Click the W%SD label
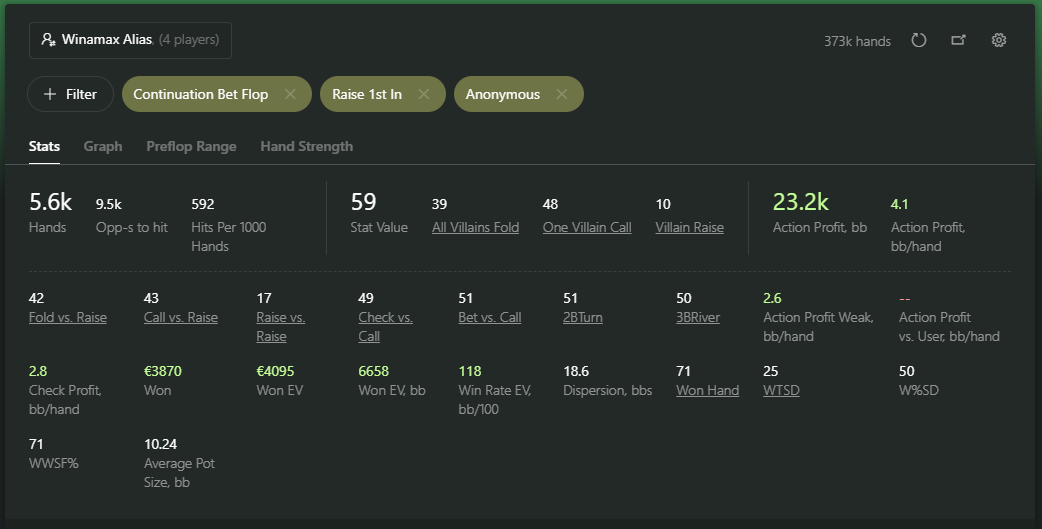 918,391
